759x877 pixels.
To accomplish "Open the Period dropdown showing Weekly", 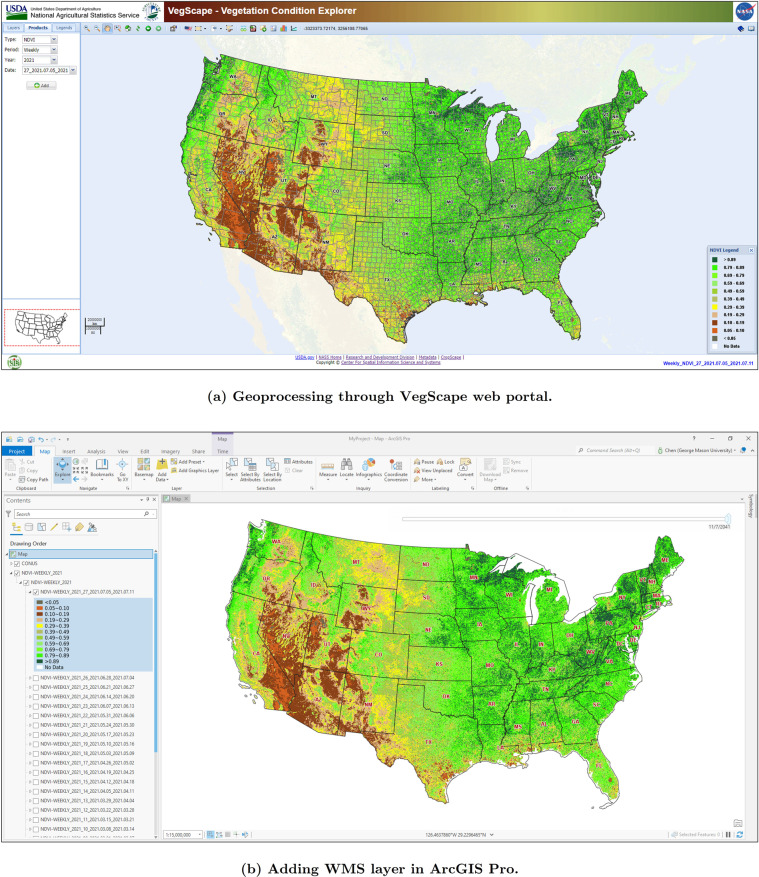I will (x=40, y=50).
